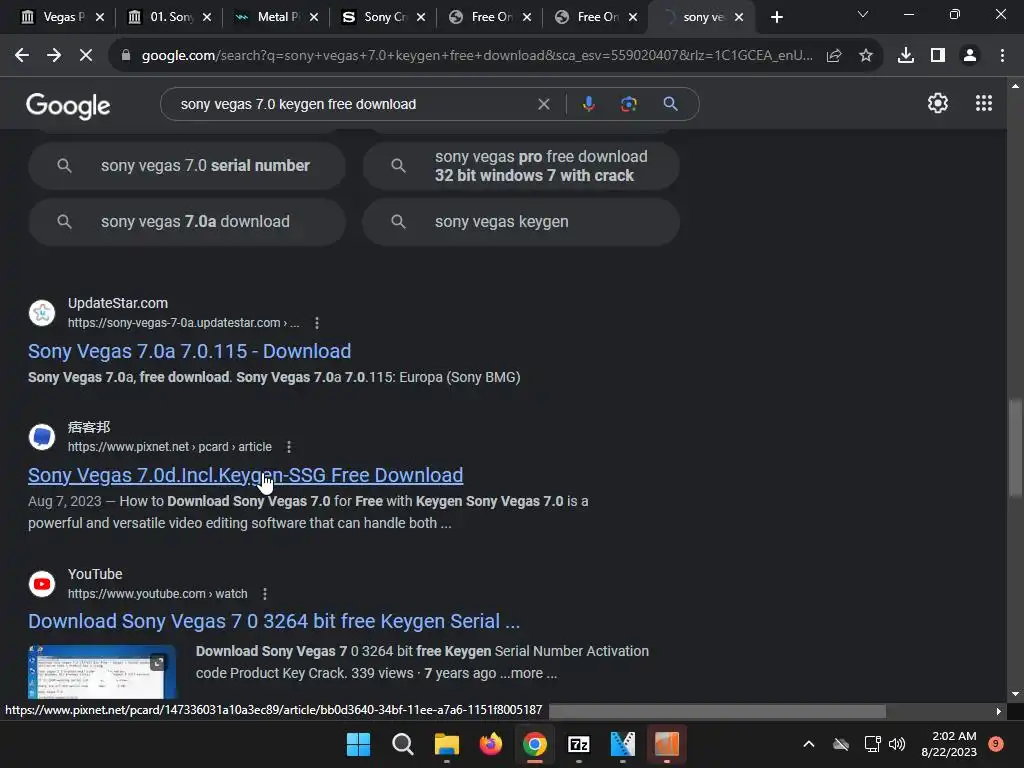Search related: sony vegas keygen
This screenshot has height=768, width=1024.
click(521, 222)
